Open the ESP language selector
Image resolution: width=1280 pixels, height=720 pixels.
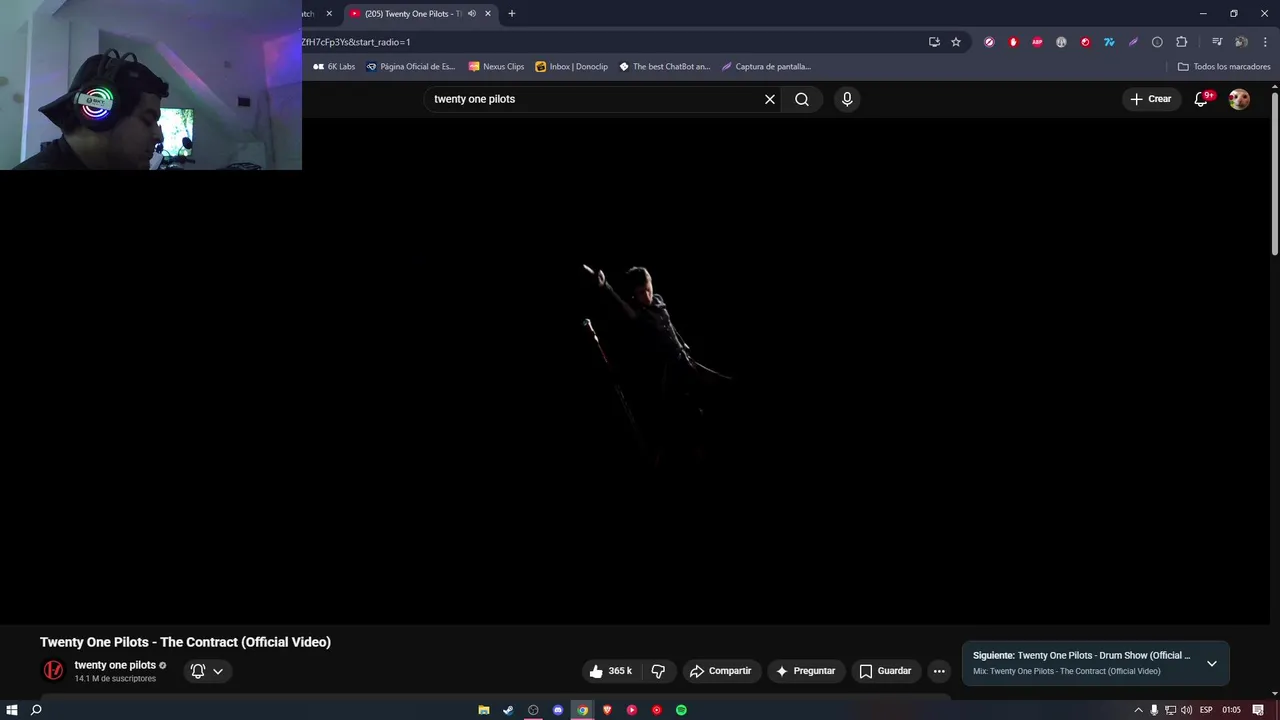[1206, 710]
